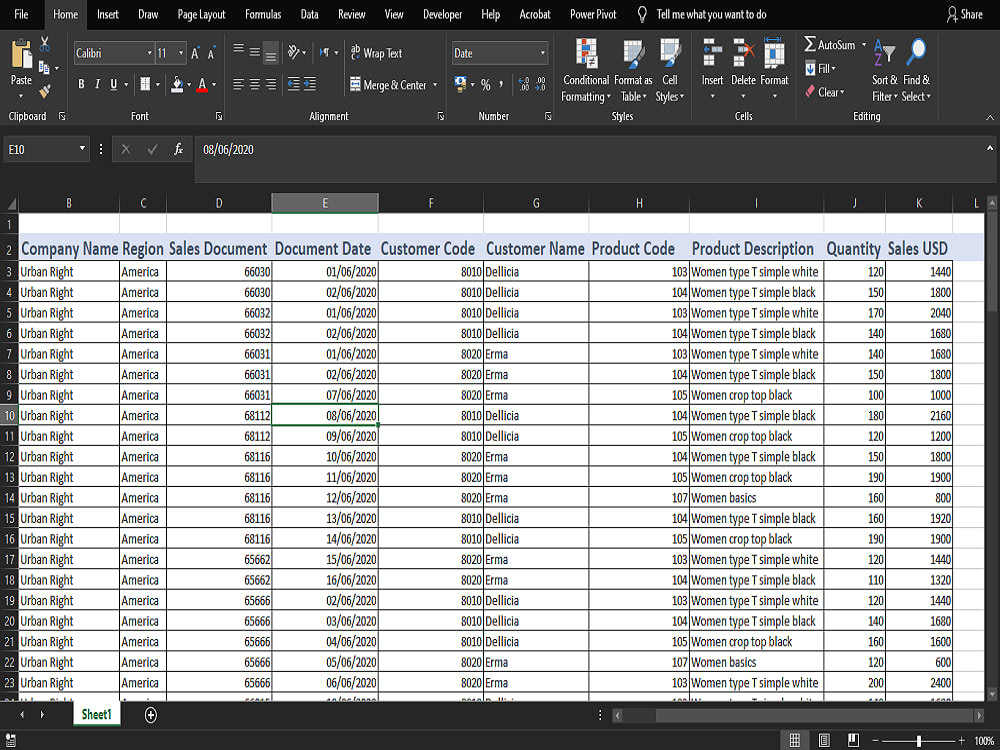Viewport: 1000px width, 750px height.
Task: Set Bottom Align vertical alignment
Action: (270, 52)
